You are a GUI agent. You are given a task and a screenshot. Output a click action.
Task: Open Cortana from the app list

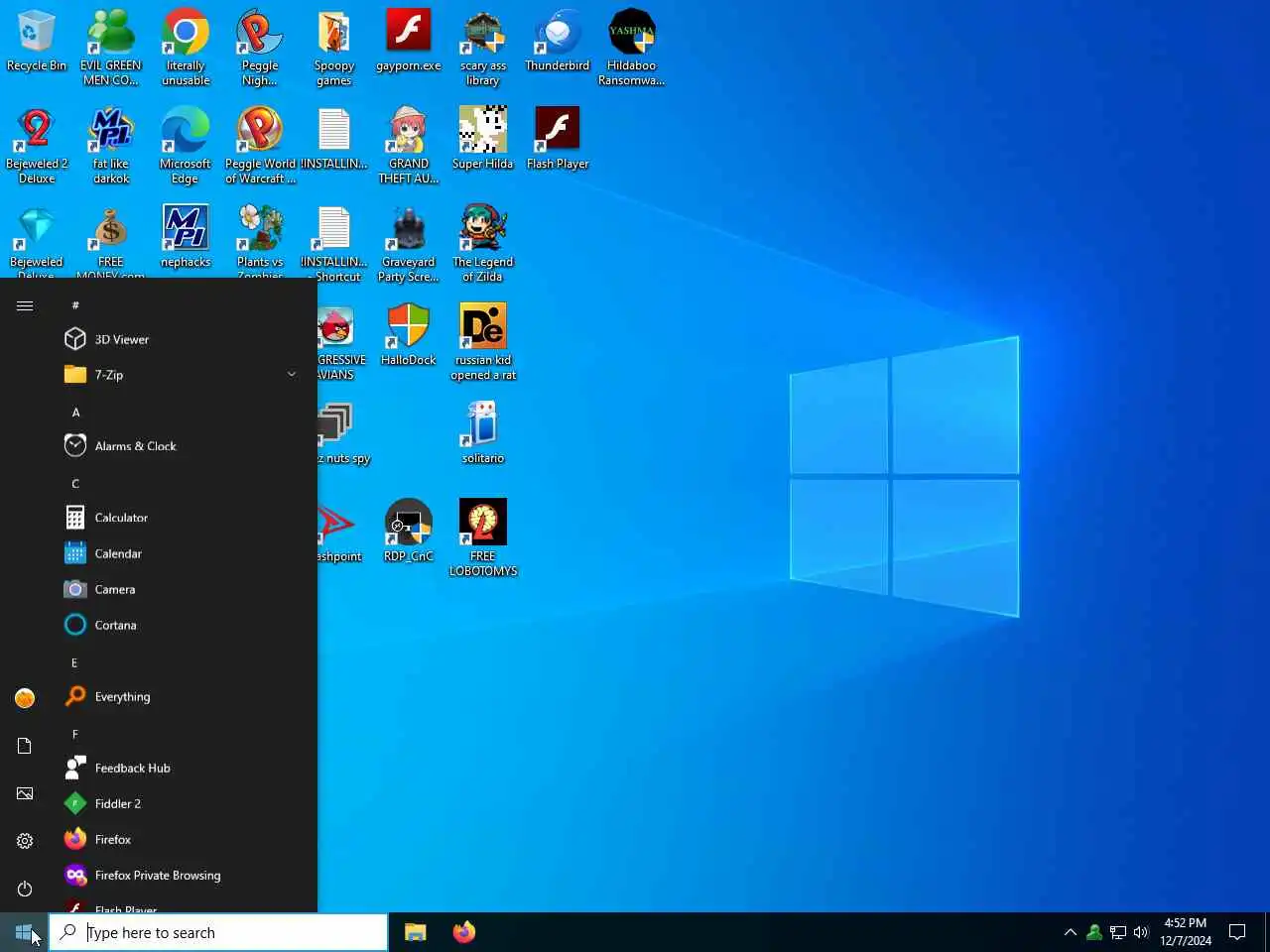click(183, 625)
